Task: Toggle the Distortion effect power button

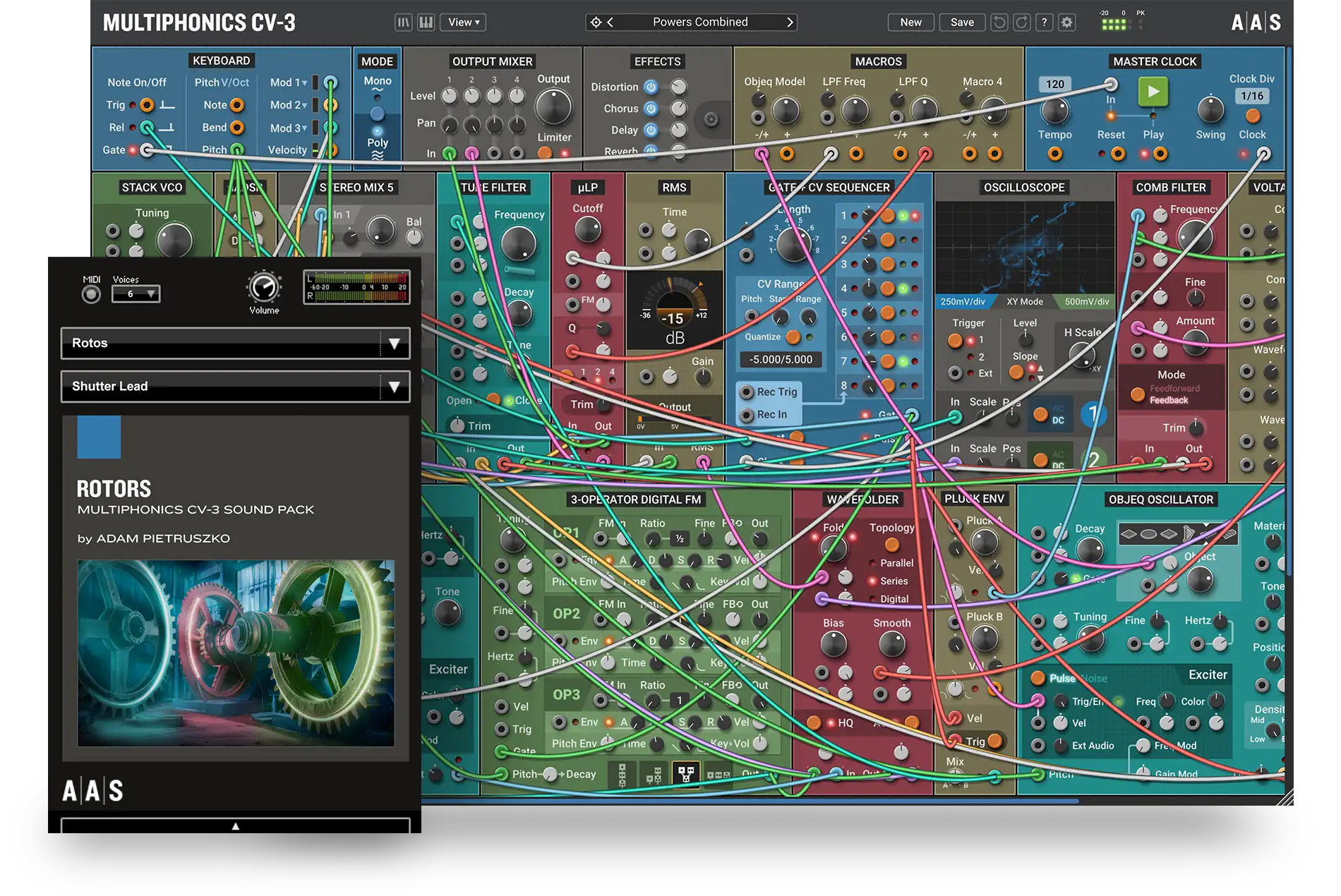Action: (651, 87)
